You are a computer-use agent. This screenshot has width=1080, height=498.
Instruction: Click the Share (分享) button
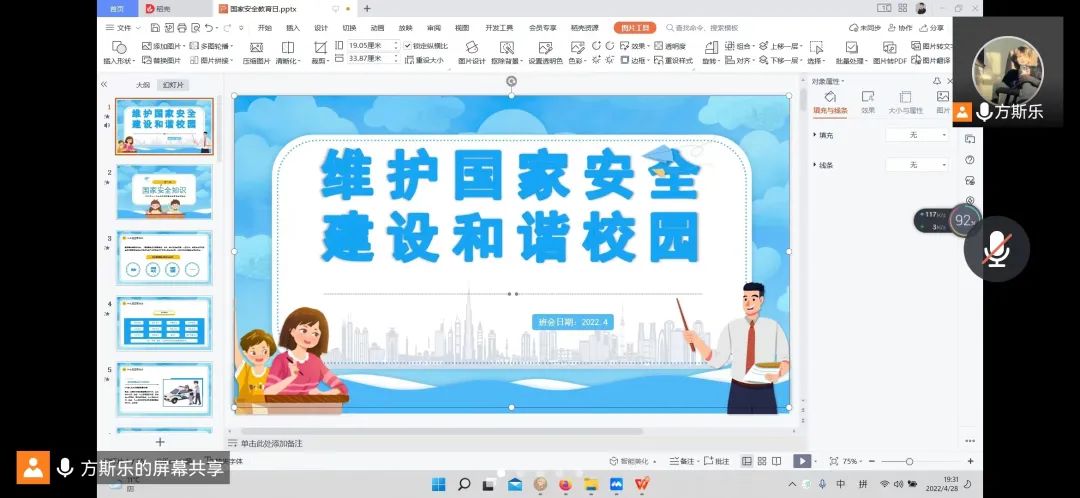(931, 28)
